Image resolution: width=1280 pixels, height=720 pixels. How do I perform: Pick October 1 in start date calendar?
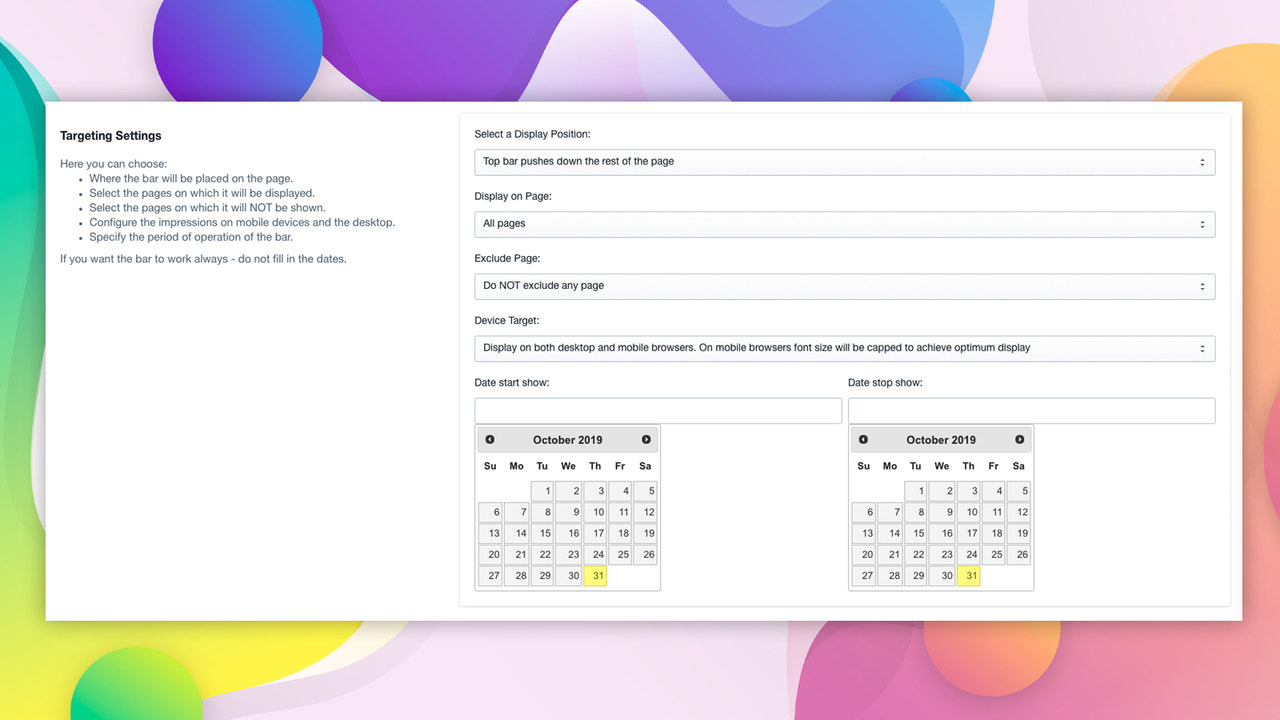tap(542, 491)
